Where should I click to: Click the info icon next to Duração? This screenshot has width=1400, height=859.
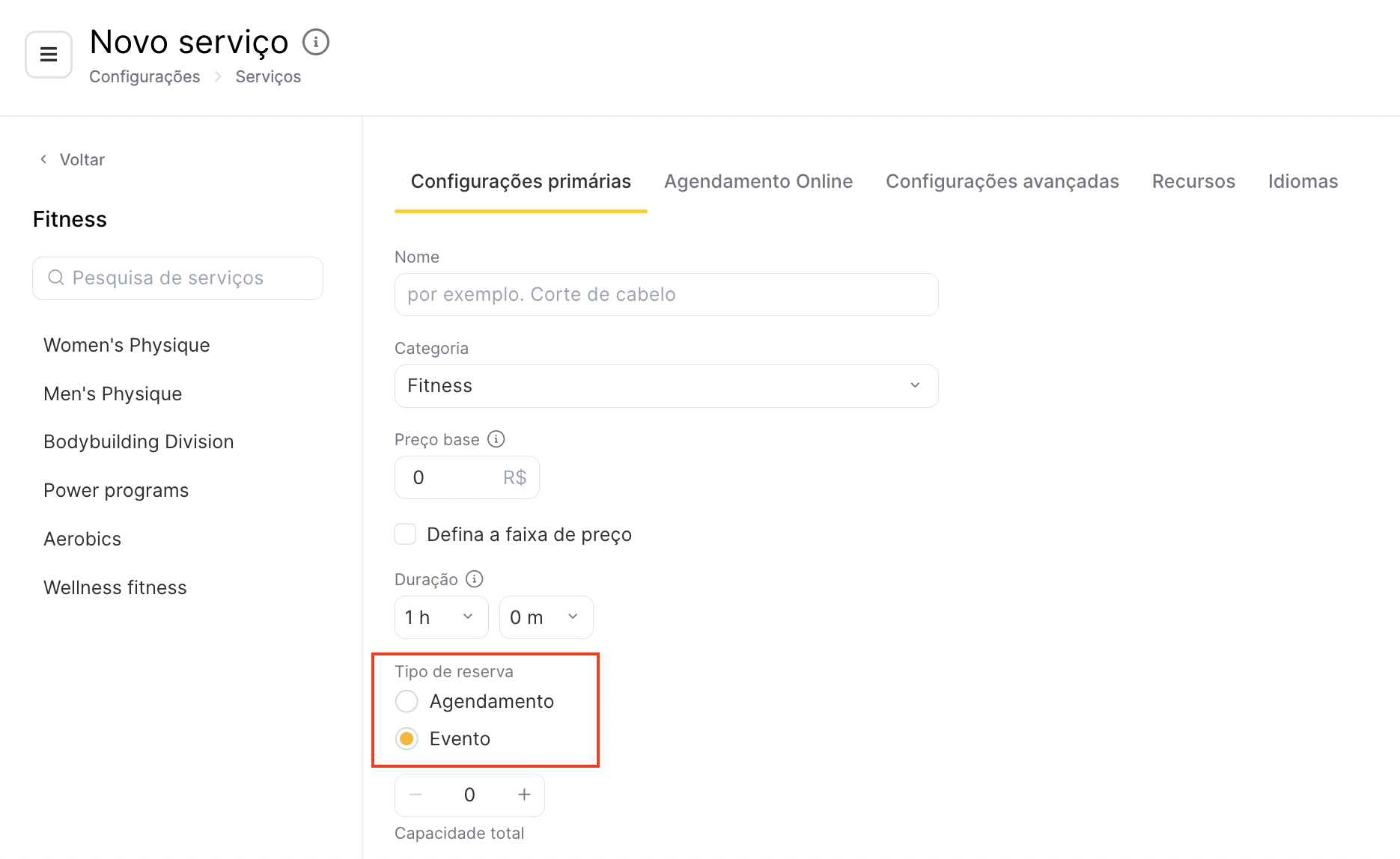475,579
